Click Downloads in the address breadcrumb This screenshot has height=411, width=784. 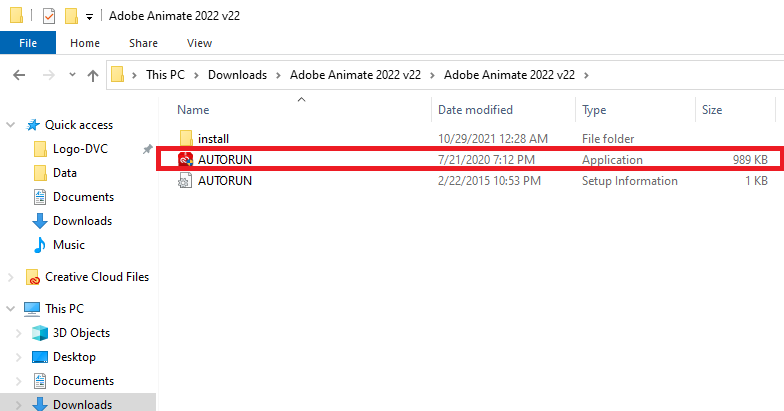click(x=238, y=75)
